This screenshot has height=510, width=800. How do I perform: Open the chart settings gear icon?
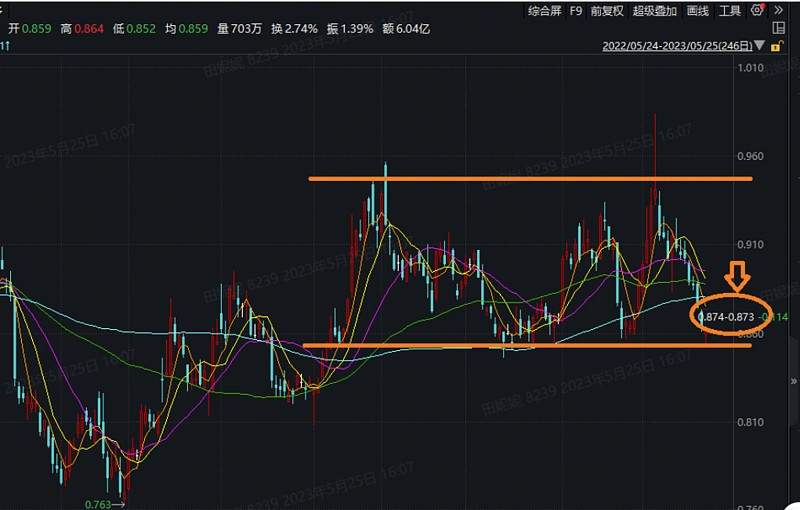point(758,10)
